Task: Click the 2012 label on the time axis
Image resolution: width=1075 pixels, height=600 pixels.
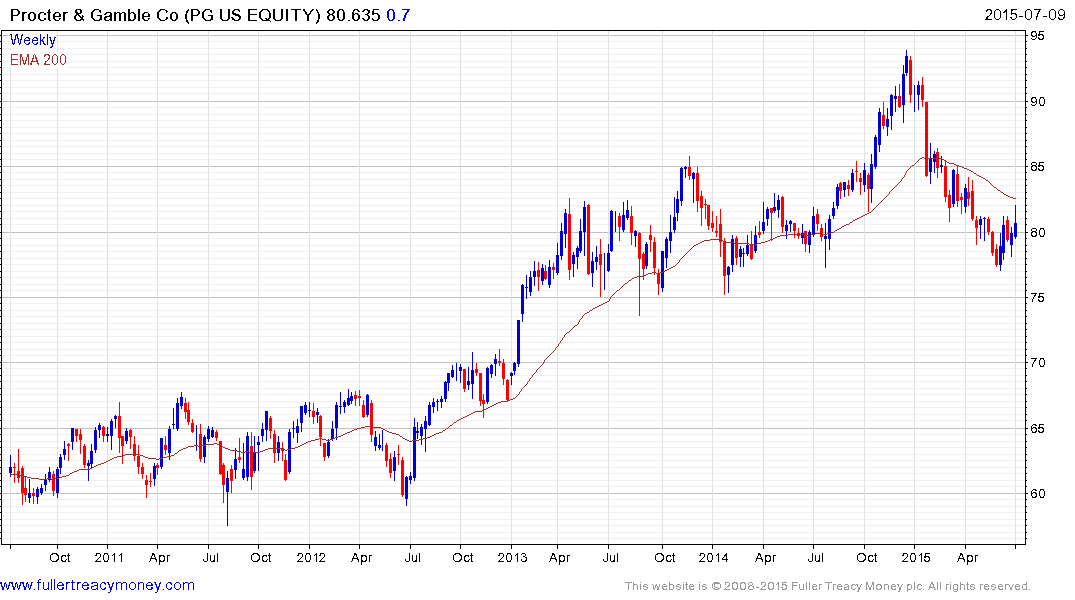Action: coord(311,557)
